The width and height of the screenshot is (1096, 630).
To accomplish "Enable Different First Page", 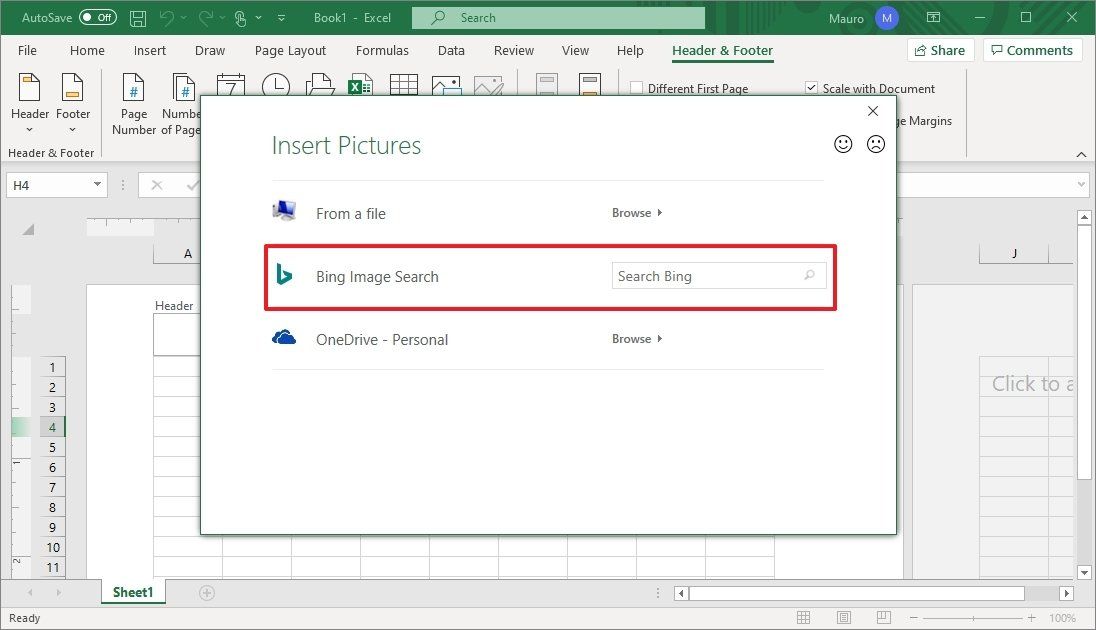I will pyautogui.click(x=637, y=88).
